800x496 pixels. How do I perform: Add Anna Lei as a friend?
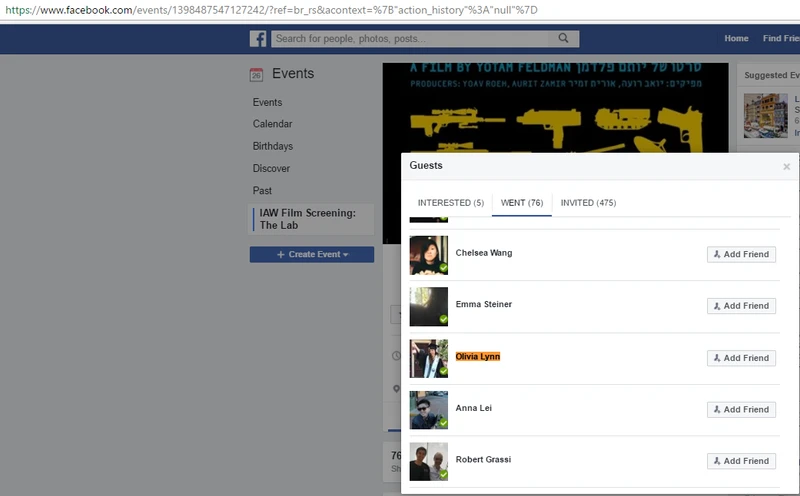click(741, 409)
